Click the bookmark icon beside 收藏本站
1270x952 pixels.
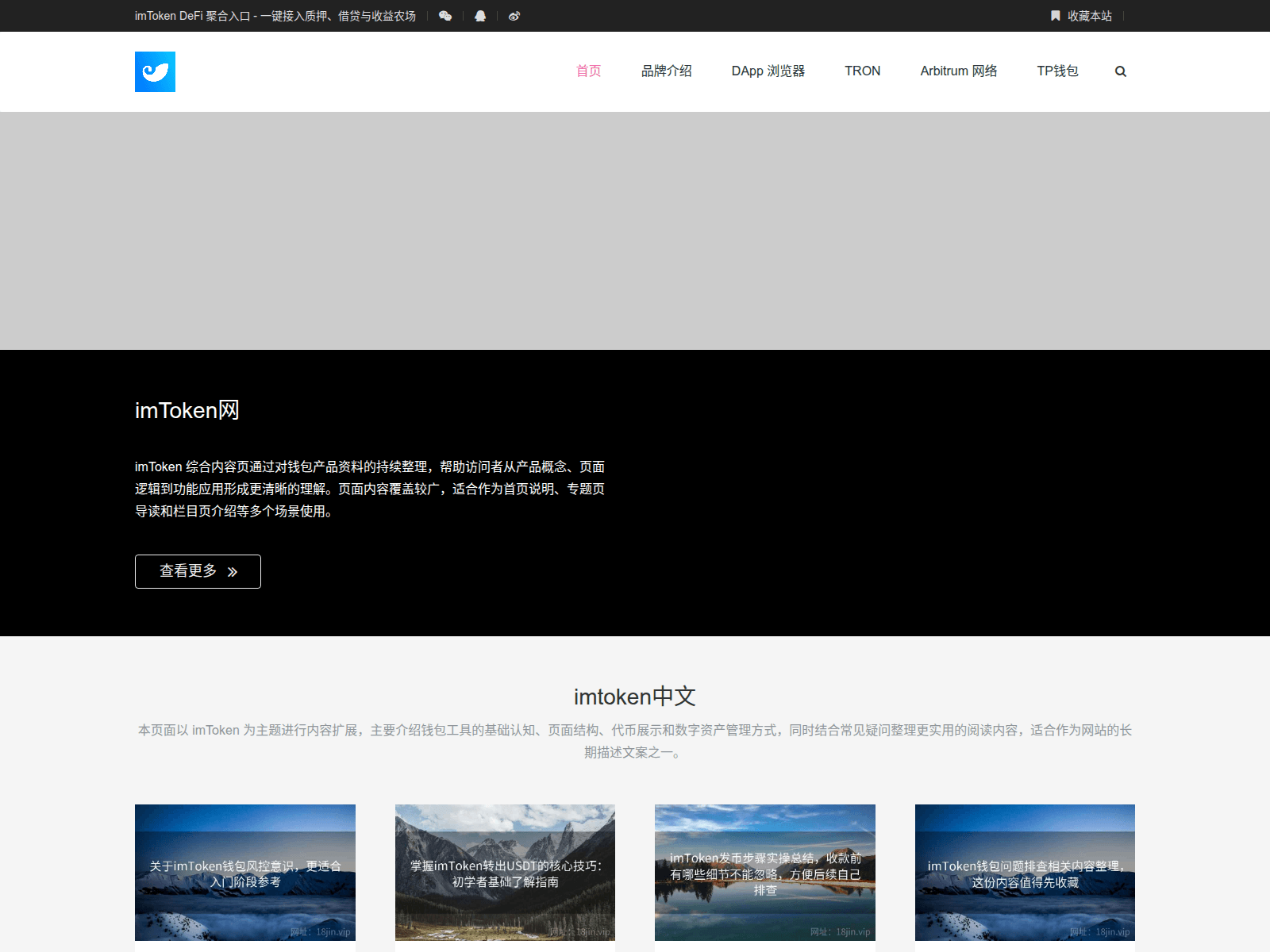[x=1056, y=16]
